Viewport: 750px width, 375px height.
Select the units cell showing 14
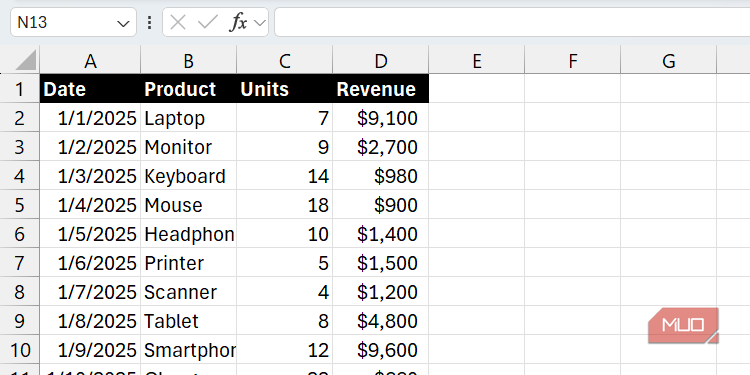coord(285,176)
